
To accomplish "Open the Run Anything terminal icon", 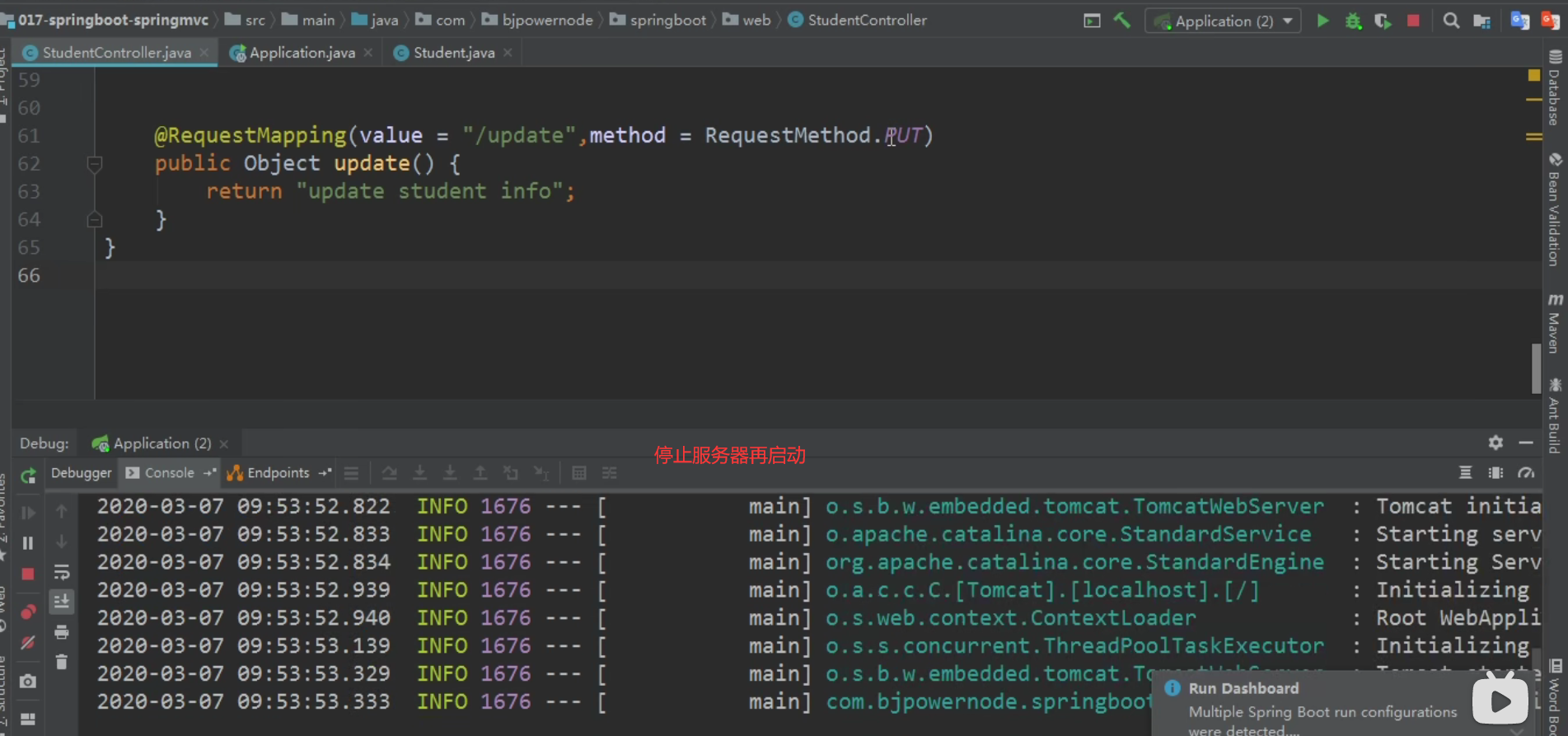I will coord(1092,21).
